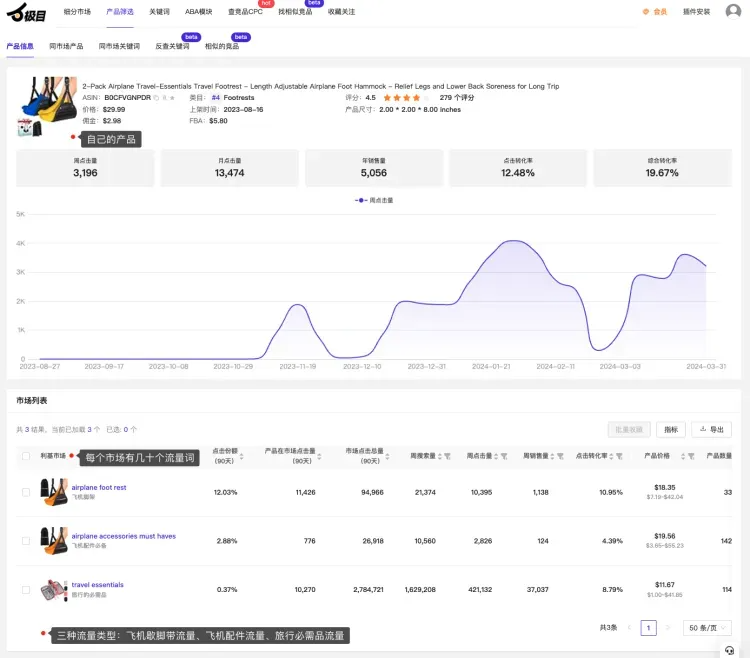750x658 pixels.
Task: Click the 会员 membership crown icon
Action: [646, 12]
